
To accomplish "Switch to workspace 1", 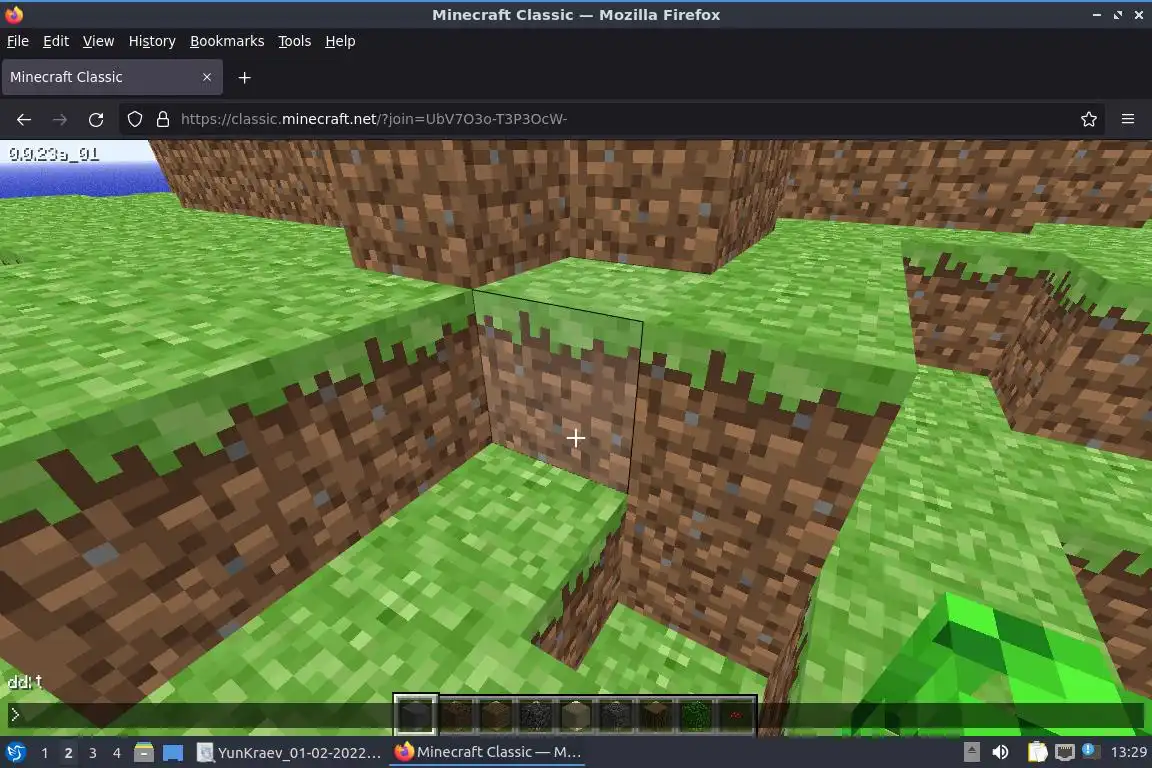I will point(45,753).
